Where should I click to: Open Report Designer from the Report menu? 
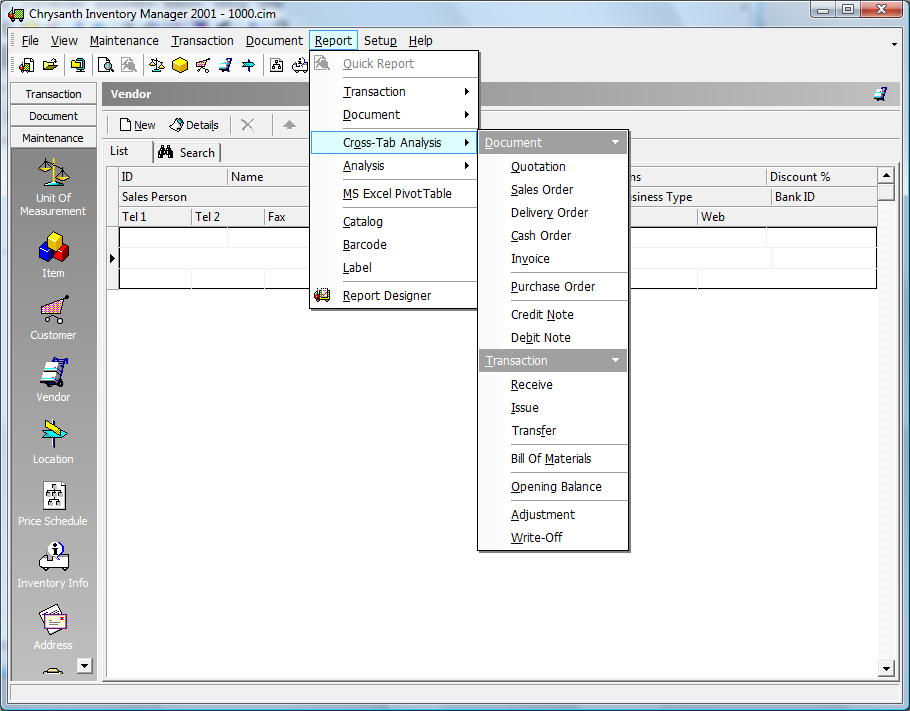point(386,296)
